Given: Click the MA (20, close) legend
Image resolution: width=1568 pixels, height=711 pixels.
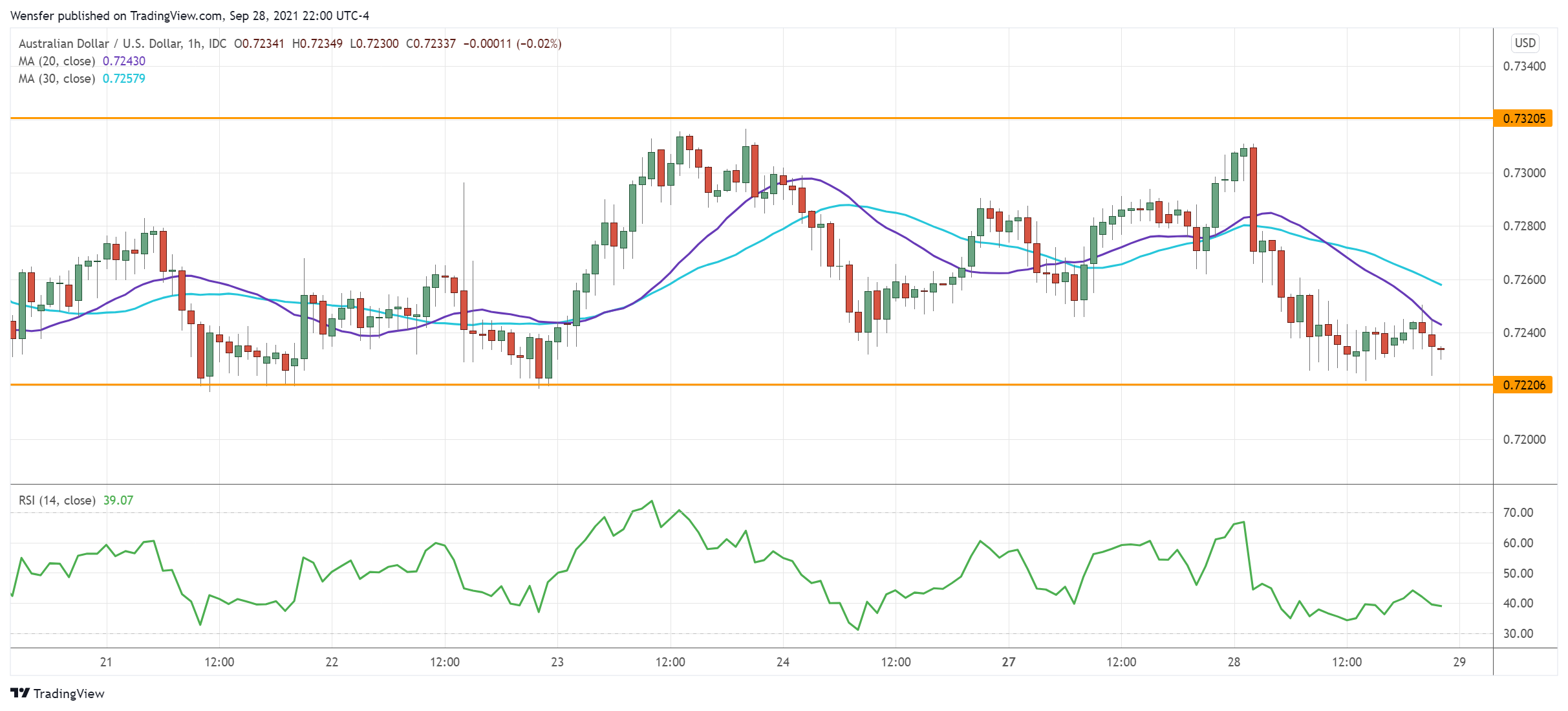Looking at the screenshot, I should (x=57, y=61).
